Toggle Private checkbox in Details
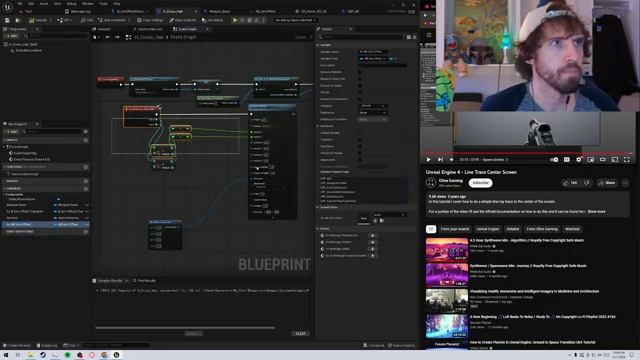Image resolution: width=640 pixels, height=360 pixels. (360, 92)
